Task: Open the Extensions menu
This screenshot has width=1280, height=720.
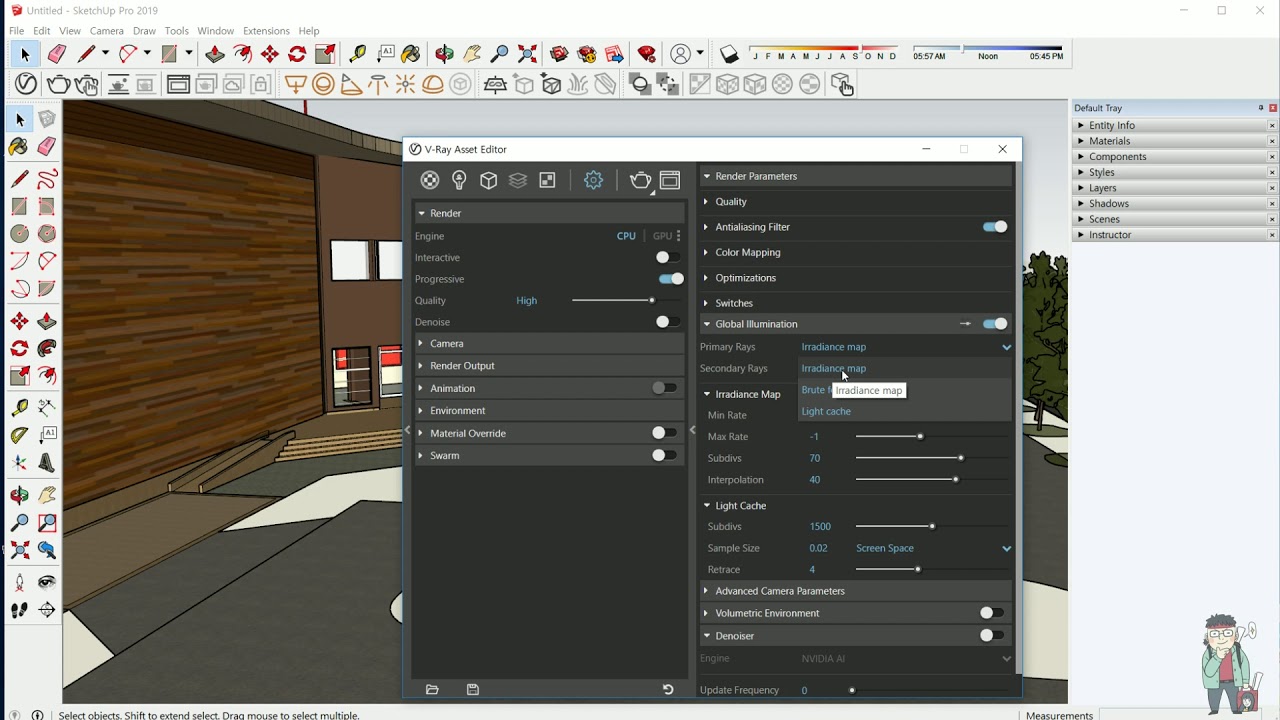Action: (266, 31)
